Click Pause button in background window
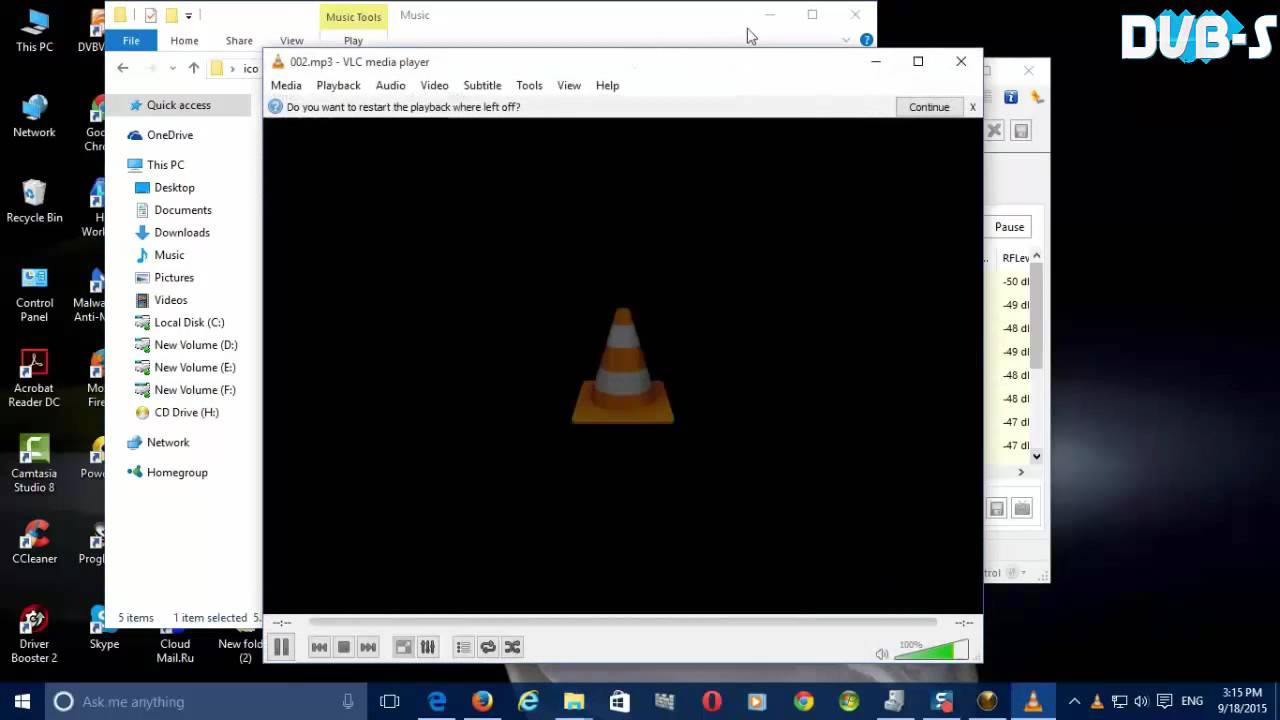Viewport: 1280px width, 720px height. point(1009,227)
